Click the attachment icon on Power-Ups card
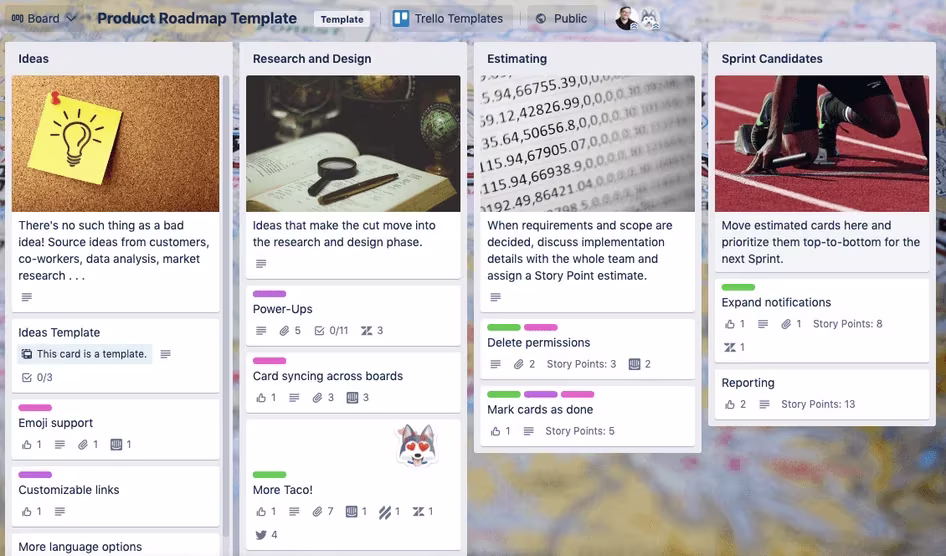The image size is (946, 556). pos(284,331)
